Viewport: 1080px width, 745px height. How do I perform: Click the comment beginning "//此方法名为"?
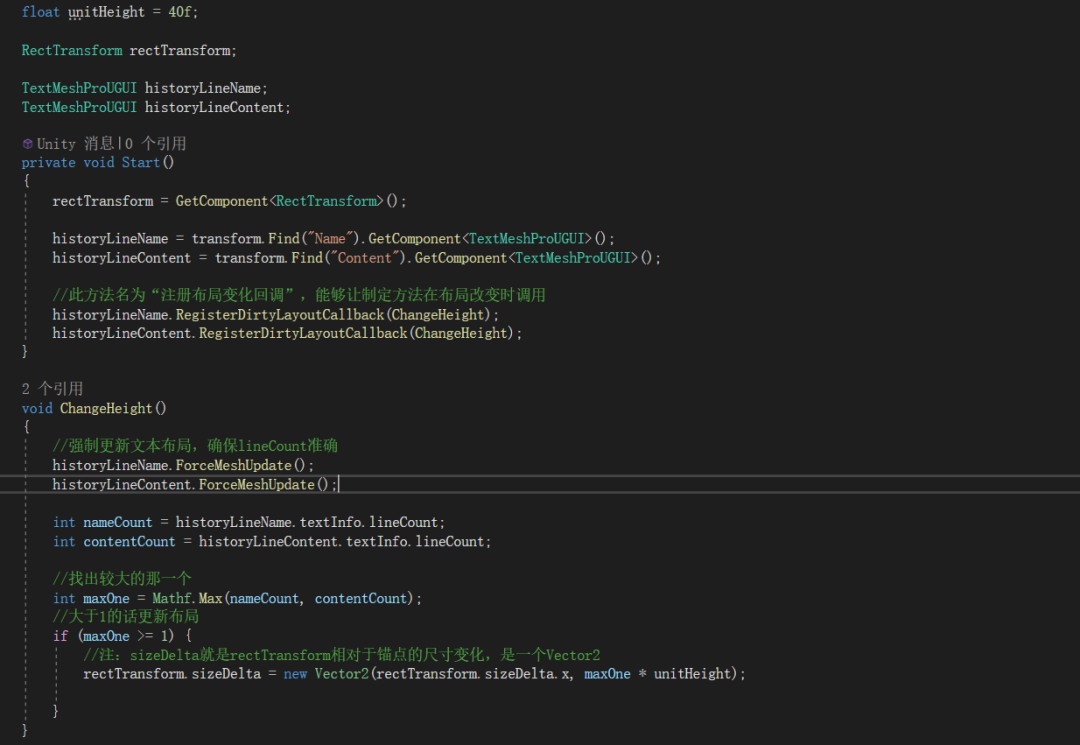pos(299,295)
